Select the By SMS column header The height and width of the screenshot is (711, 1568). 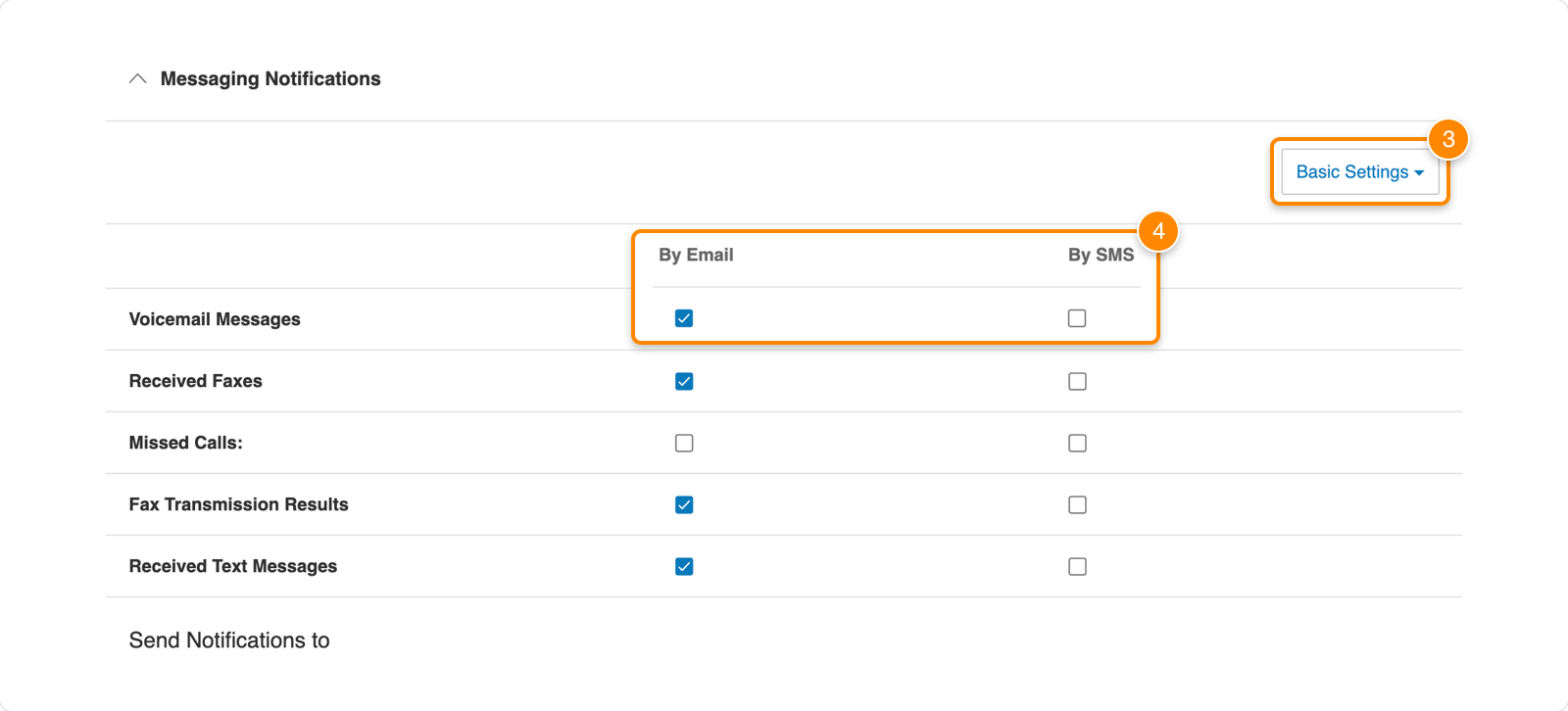(1100, 255)
